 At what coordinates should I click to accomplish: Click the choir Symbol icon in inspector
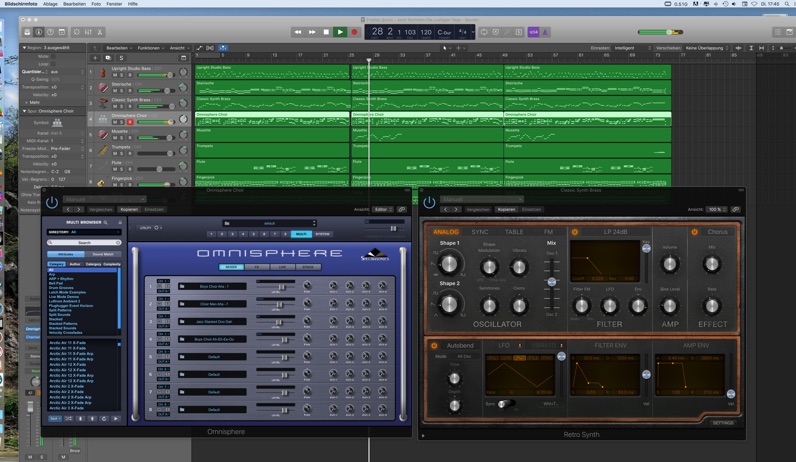pos(57,122)
